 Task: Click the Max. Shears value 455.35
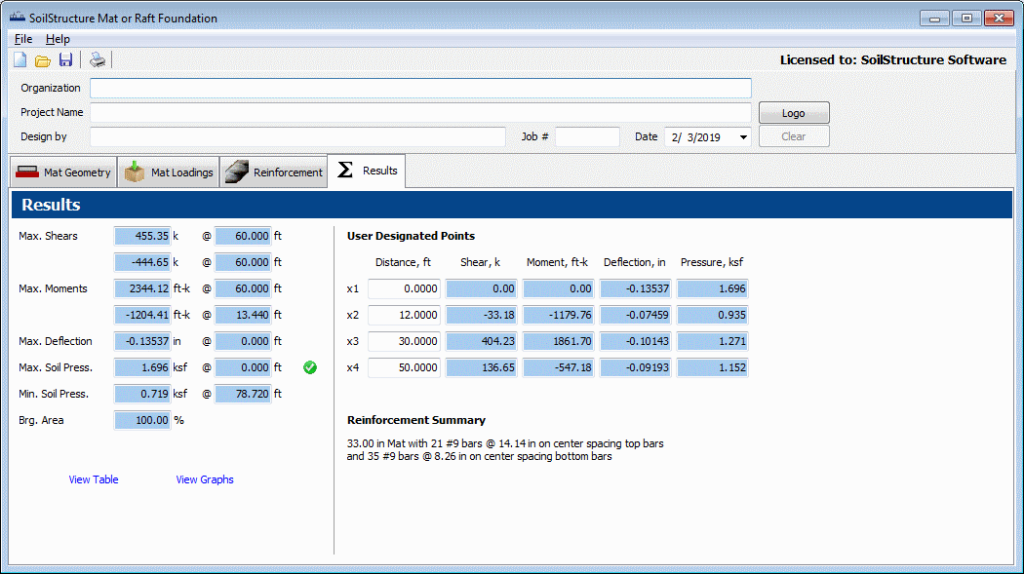[x=142, y=236]
